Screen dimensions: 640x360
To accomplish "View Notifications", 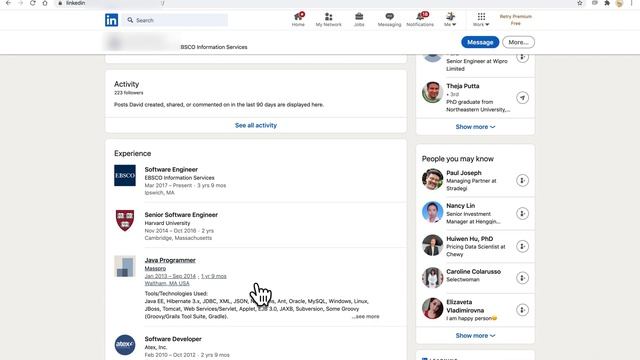I will (420, 20).
